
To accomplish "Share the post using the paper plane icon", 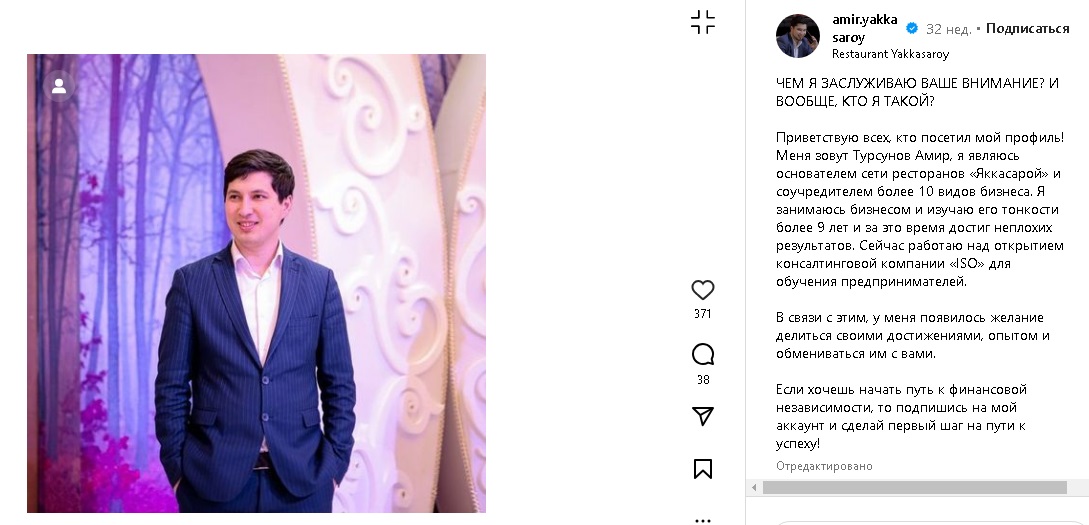I will pyautogui.click(x=703, y=416).
